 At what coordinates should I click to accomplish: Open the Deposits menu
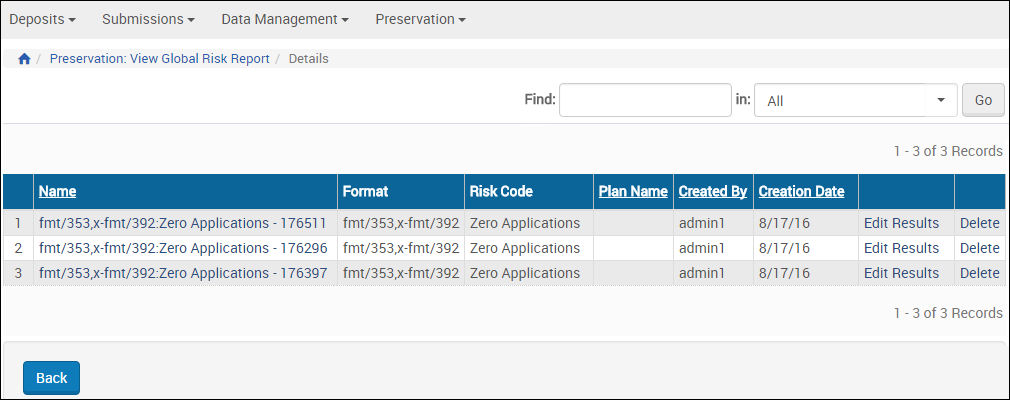pos(42,19)
